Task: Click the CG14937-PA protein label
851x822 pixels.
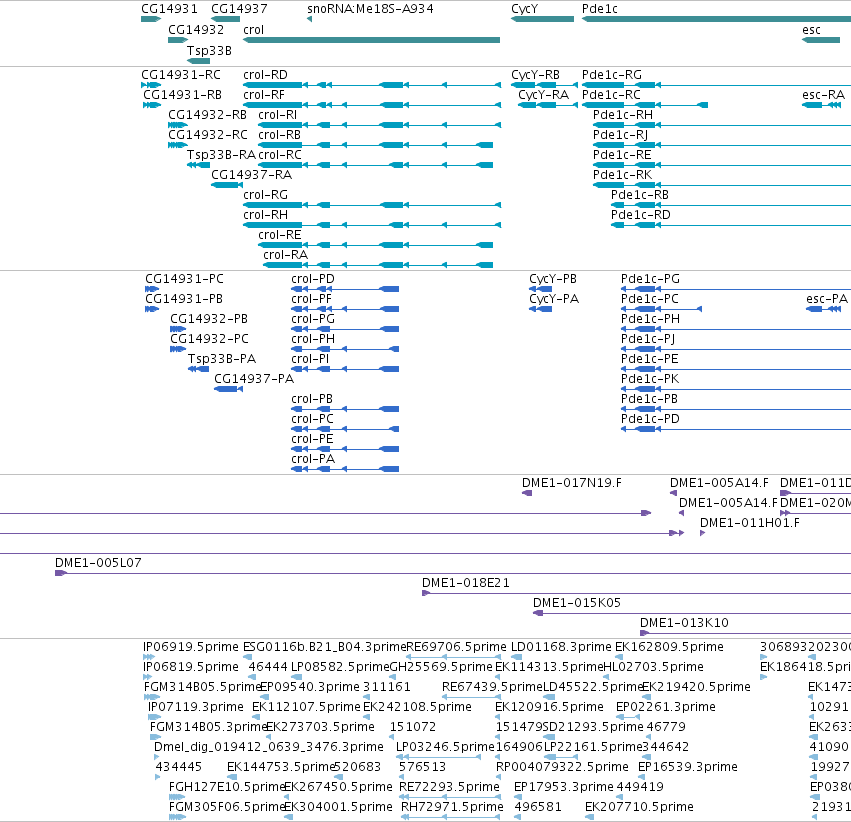Action: click(x=254, y=379)
